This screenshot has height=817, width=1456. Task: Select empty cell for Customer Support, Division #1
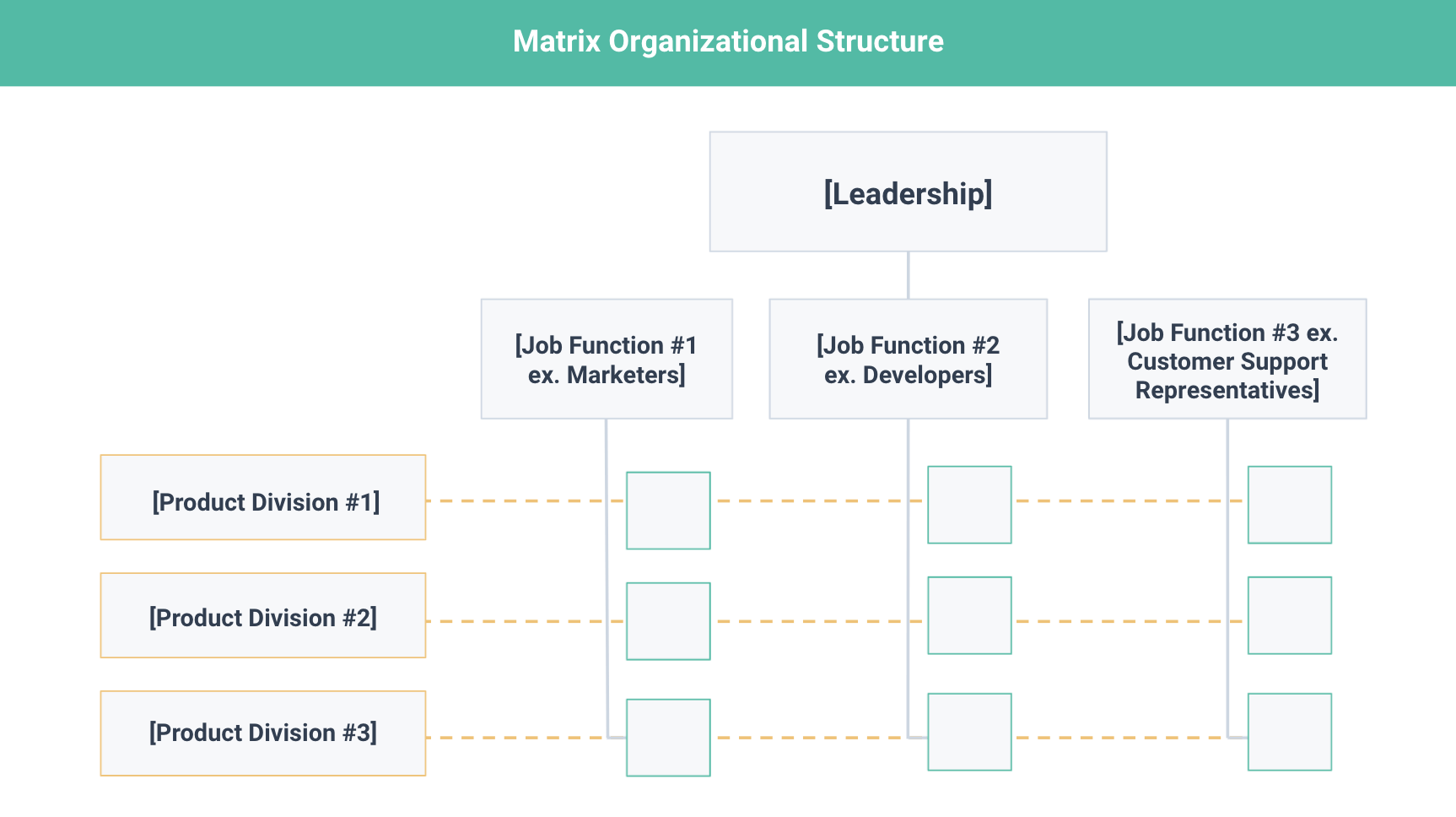[1290, 505]
